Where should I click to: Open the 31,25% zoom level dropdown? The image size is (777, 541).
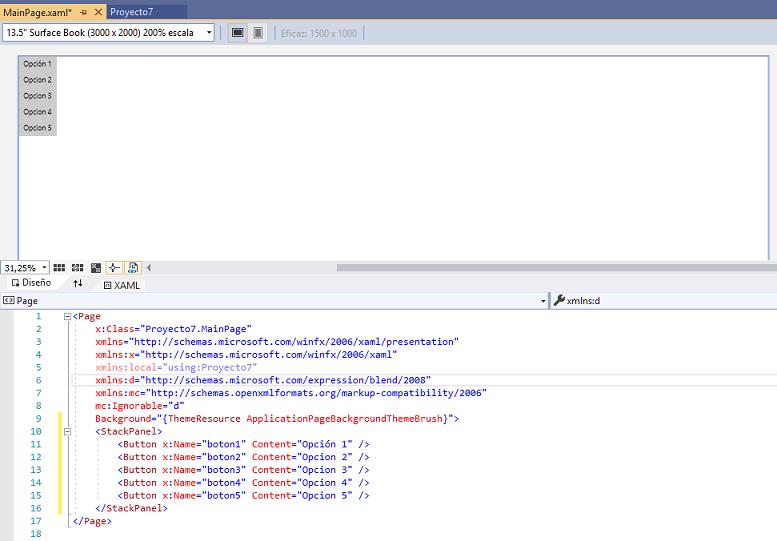coord(25,268)
